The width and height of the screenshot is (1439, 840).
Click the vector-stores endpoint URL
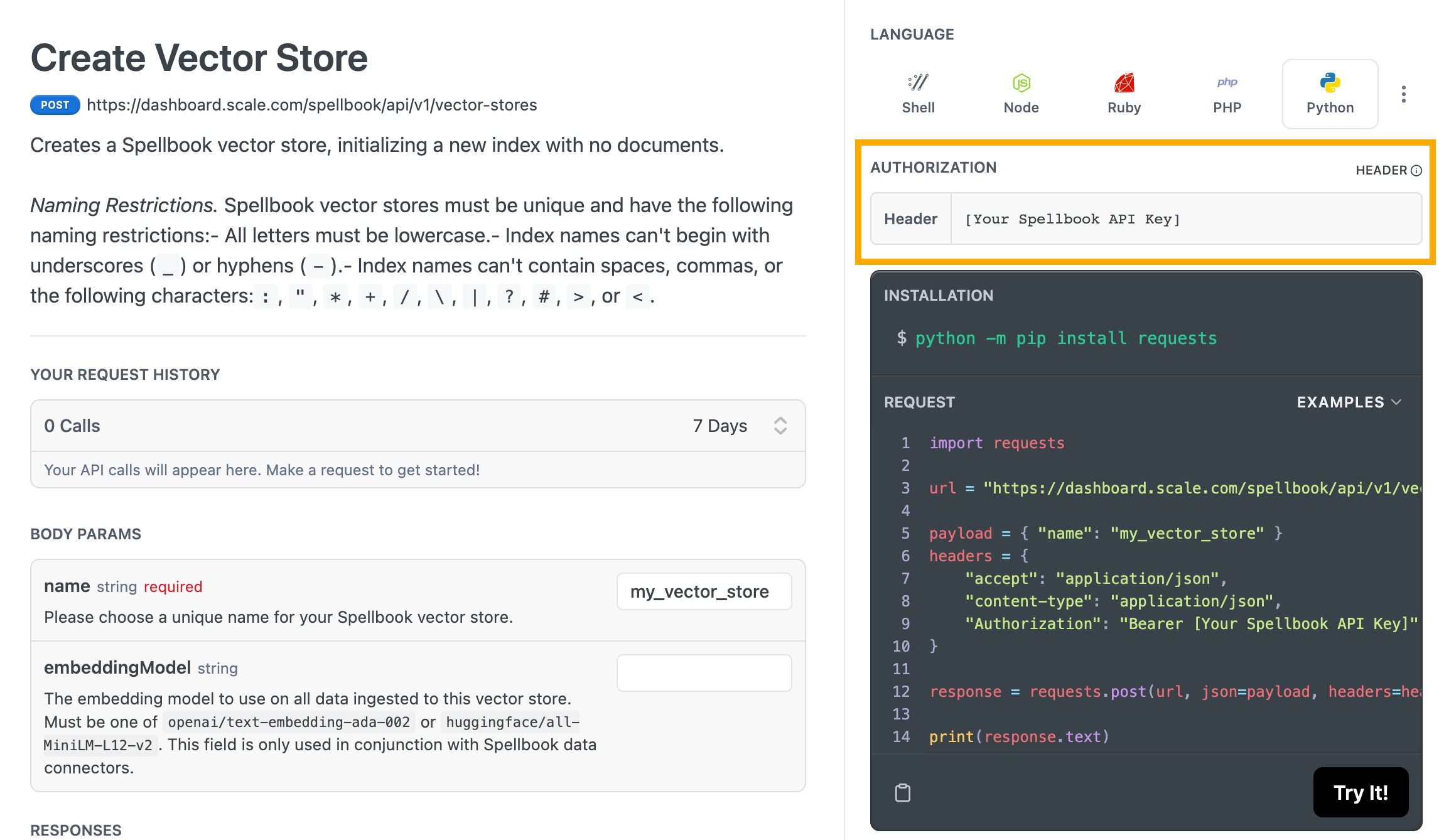coord(312,105)
